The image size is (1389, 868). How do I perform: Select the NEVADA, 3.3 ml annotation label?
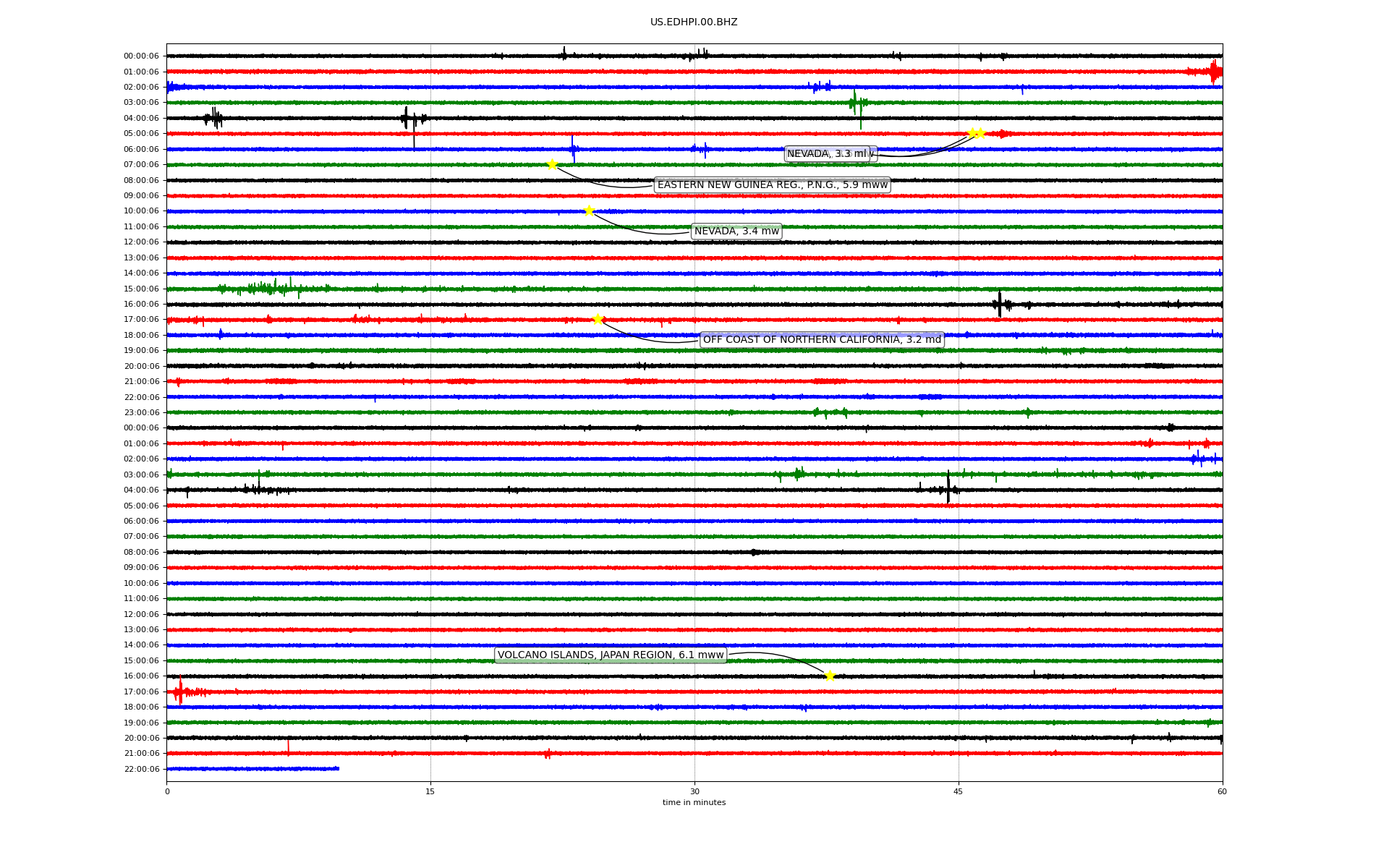tap(826, 153)
